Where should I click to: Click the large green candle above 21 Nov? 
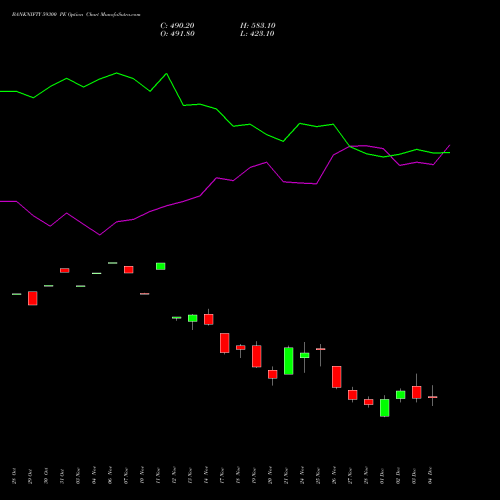pyautogui.click(x=289, y=361)
